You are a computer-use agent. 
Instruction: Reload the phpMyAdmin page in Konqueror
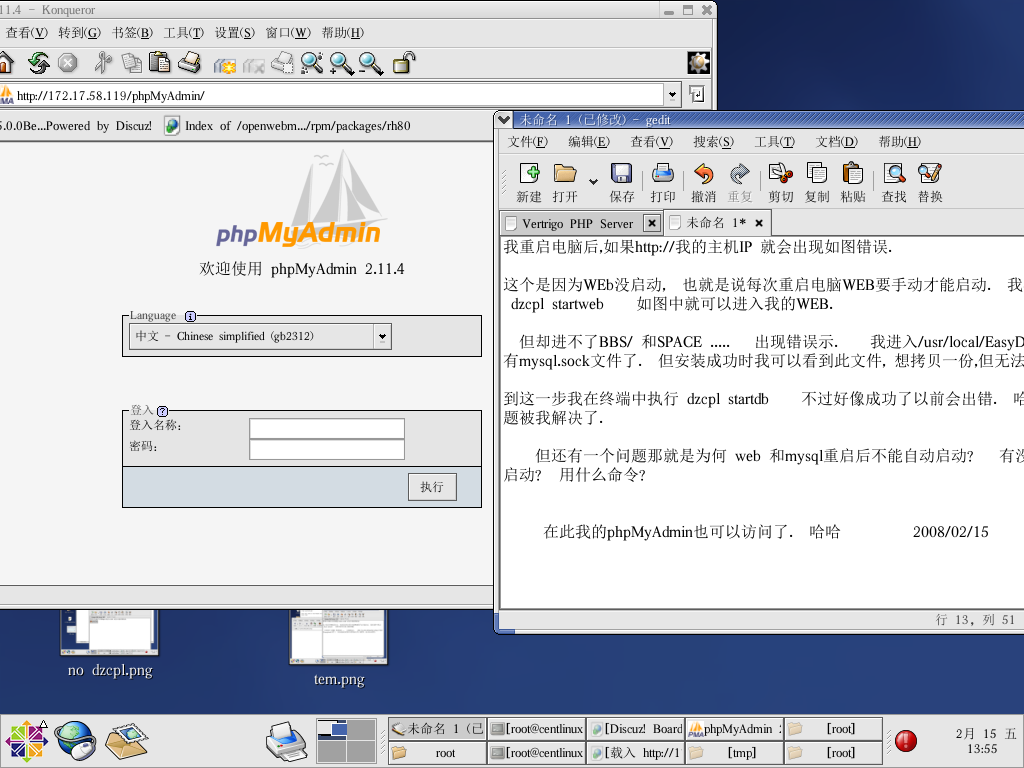[x=39, y=62]
